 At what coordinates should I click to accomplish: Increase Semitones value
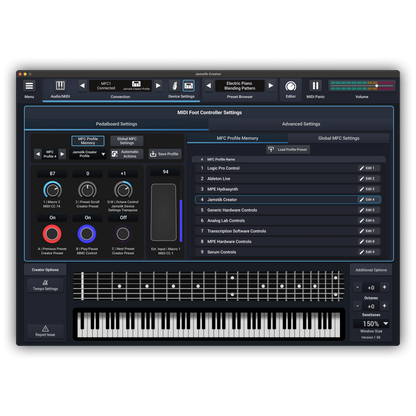pyautogui.click(x=385, y=306)
